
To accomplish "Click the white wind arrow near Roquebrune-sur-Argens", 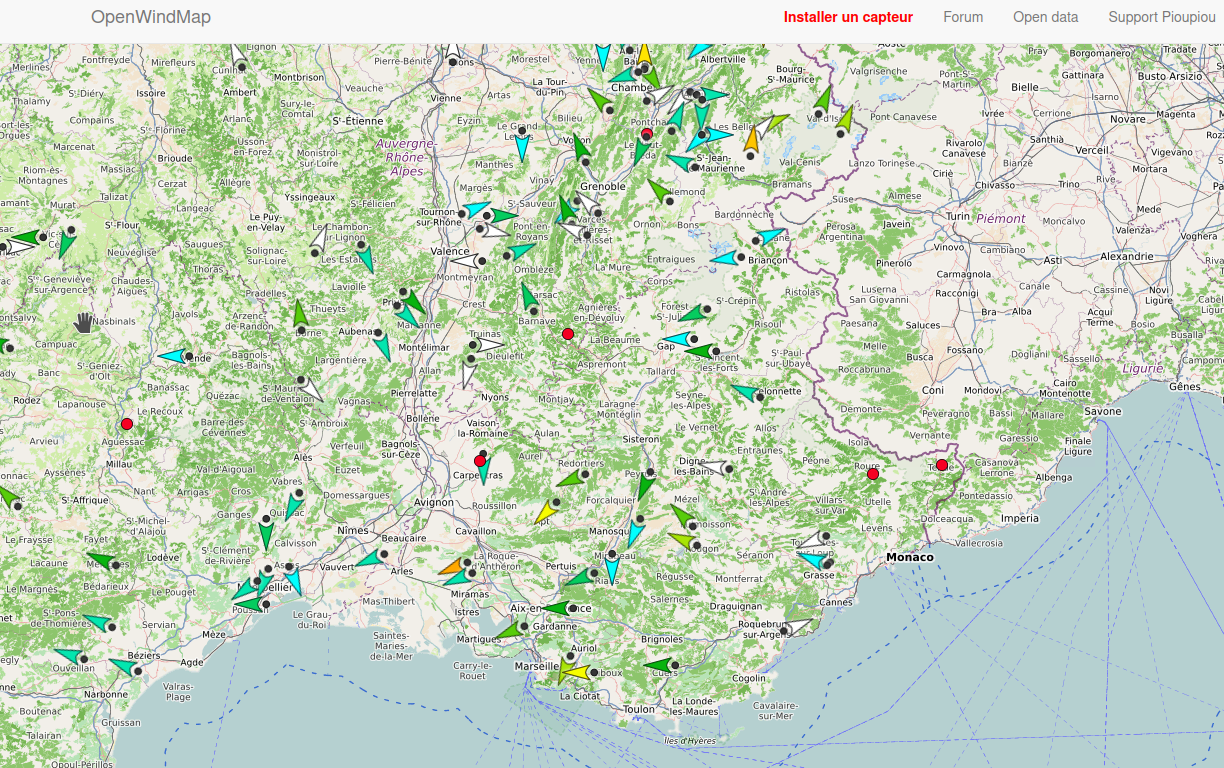I will [801, 626].
